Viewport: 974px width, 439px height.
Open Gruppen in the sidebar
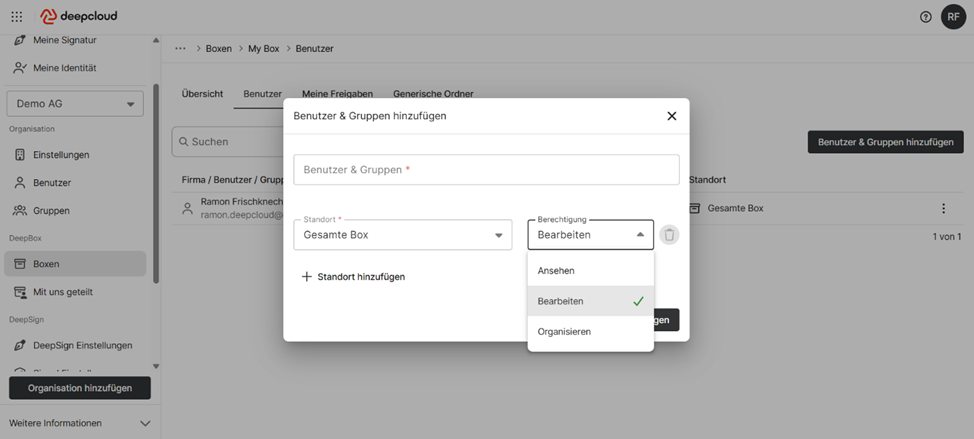[x=51, y=211]
